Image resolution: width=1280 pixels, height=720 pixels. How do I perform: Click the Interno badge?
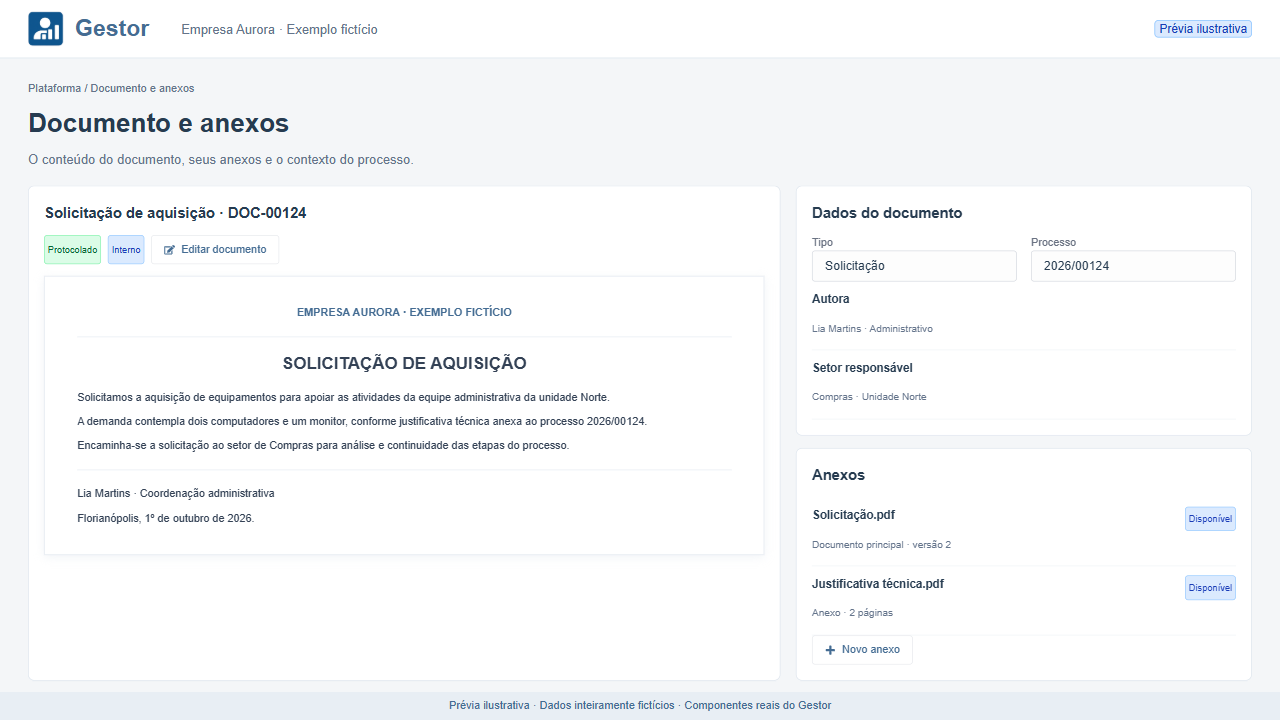tap(126, 250)
